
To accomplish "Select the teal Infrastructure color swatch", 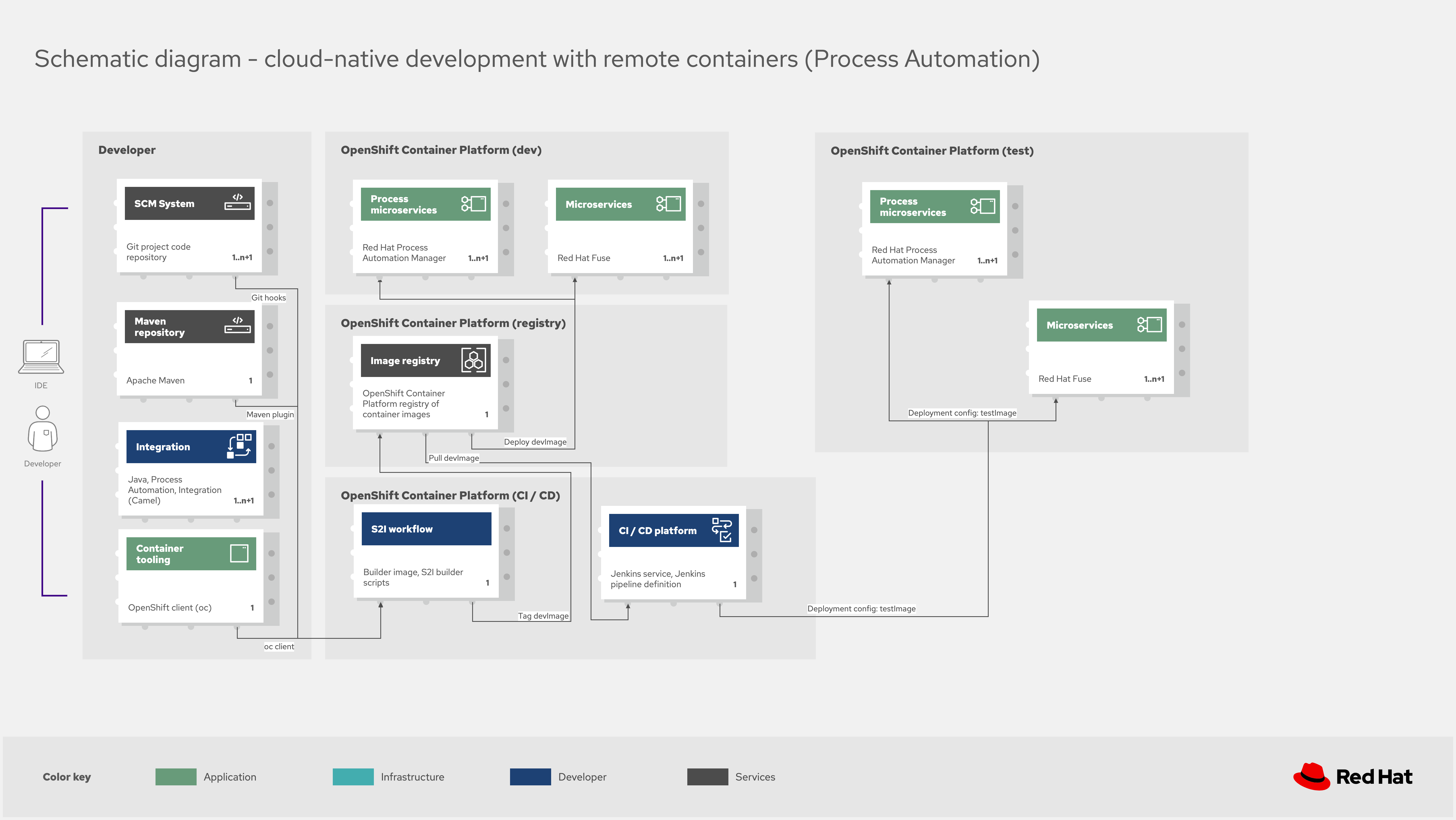I will click(x=353, y=777).
